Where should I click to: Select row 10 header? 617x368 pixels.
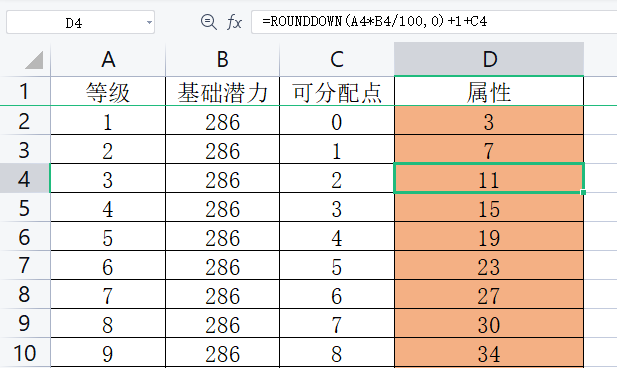[25, 353]
